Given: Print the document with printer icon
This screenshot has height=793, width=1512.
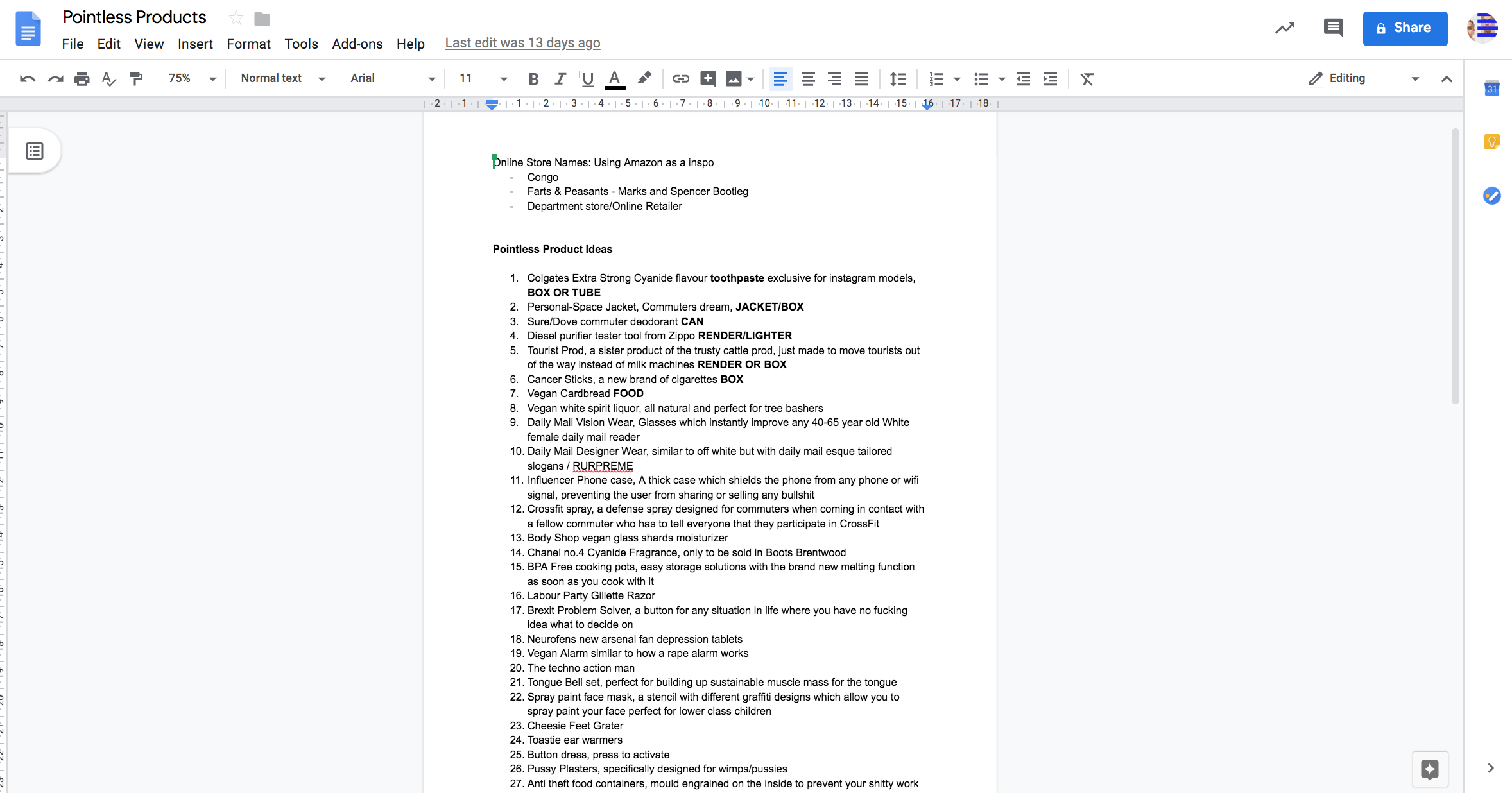Looking at the screenshot, I should pyautogui.click(x=82, y=79).
